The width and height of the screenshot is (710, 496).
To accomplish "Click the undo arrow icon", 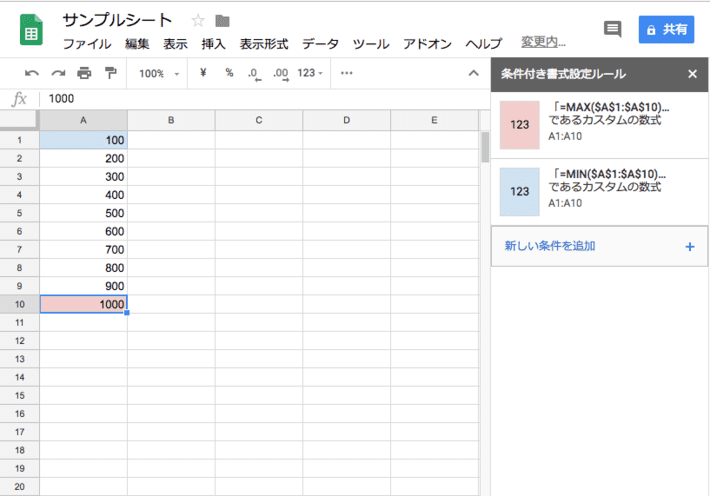I will coord(32,73).
